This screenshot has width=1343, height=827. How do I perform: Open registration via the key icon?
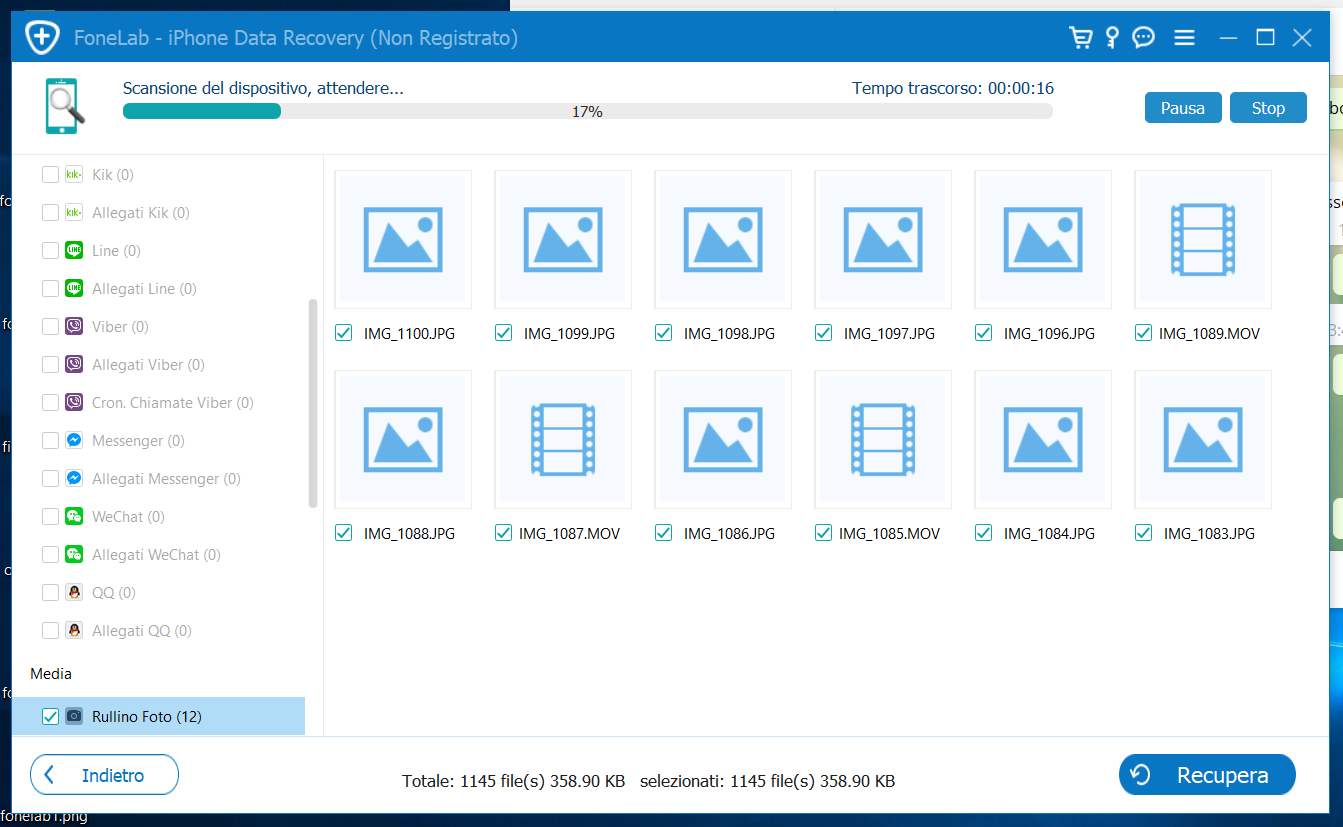click(1112, 38)
